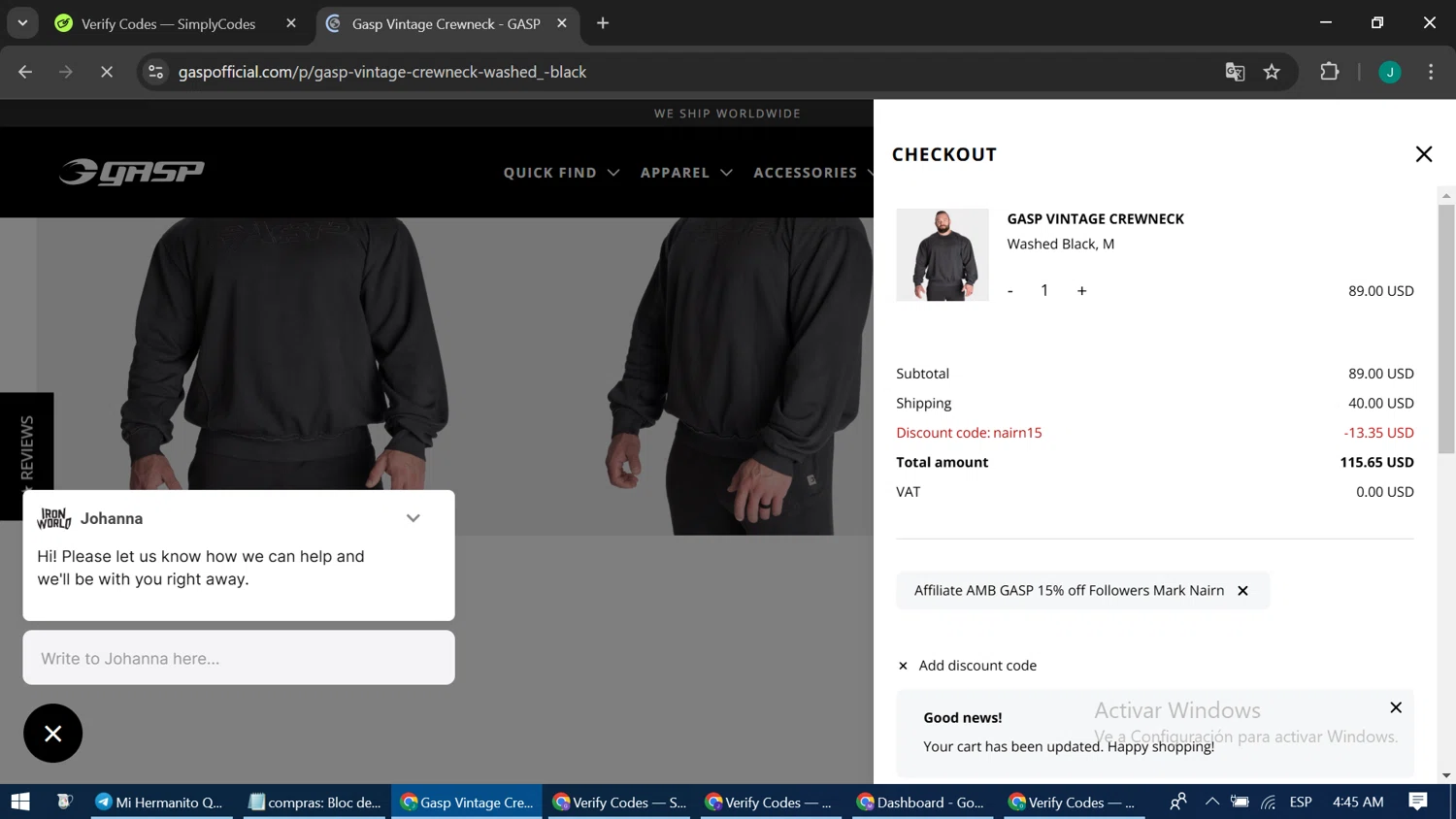Open the Mi Hermanito Telegram taskbar item
The width and height of the screenshot is (1456, 819).
pyautogui.click(x=161, y=802)
